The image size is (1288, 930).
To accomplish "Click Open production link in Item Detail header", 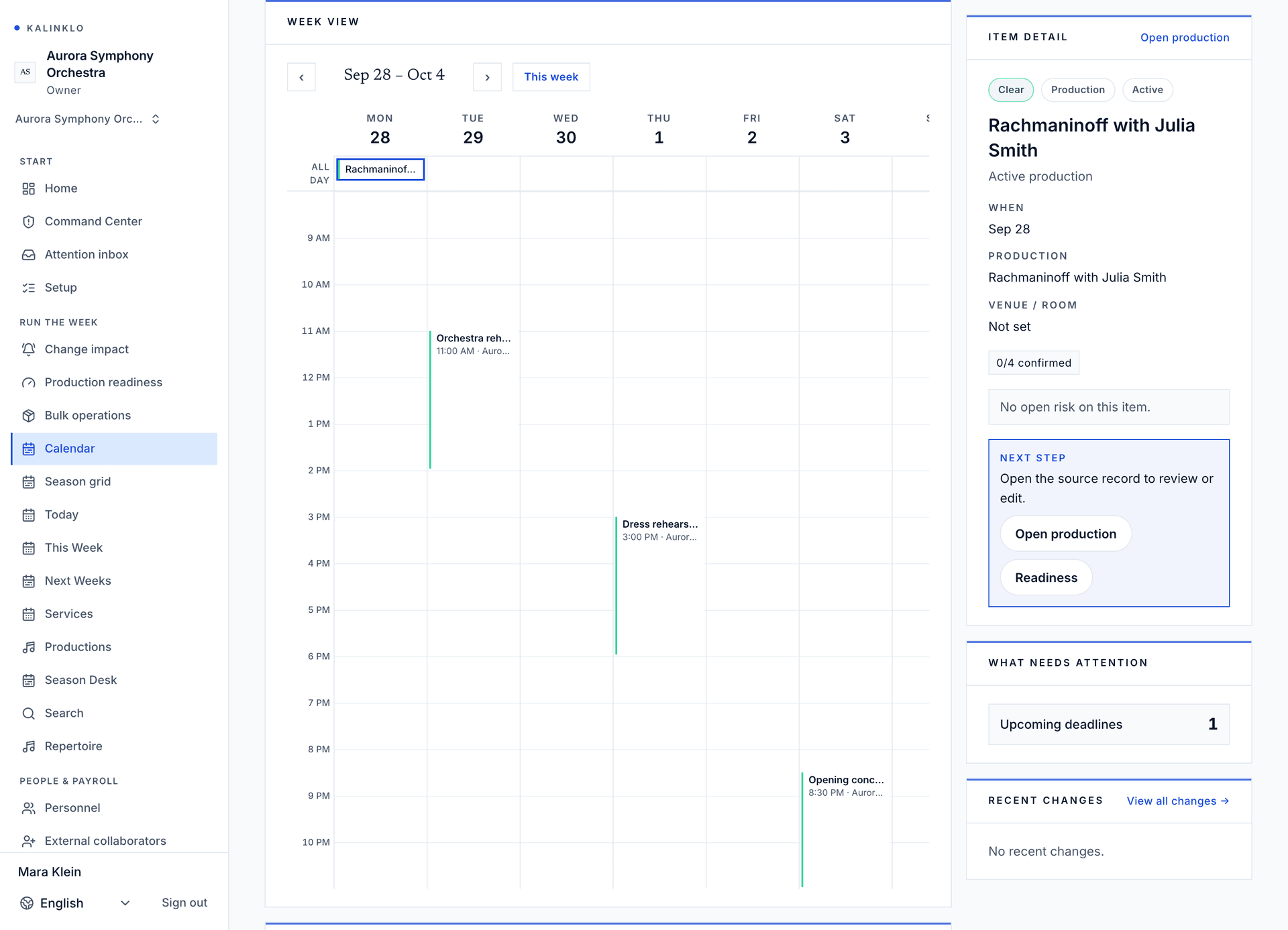I will tap(1185, 38).
